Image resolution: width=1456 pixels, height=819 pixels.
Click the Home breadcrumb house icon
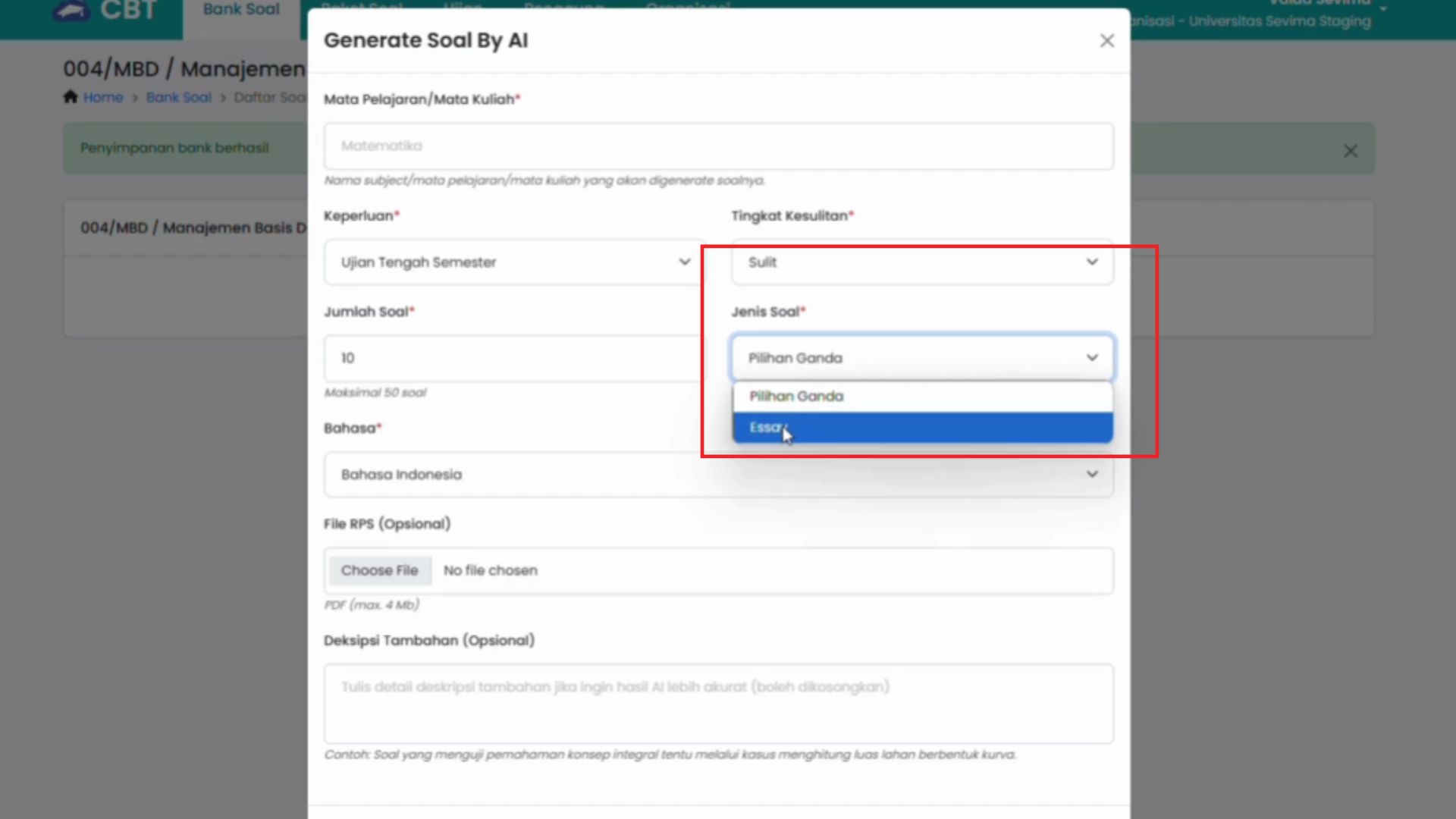pyautogui.click(x=71, y=97)
